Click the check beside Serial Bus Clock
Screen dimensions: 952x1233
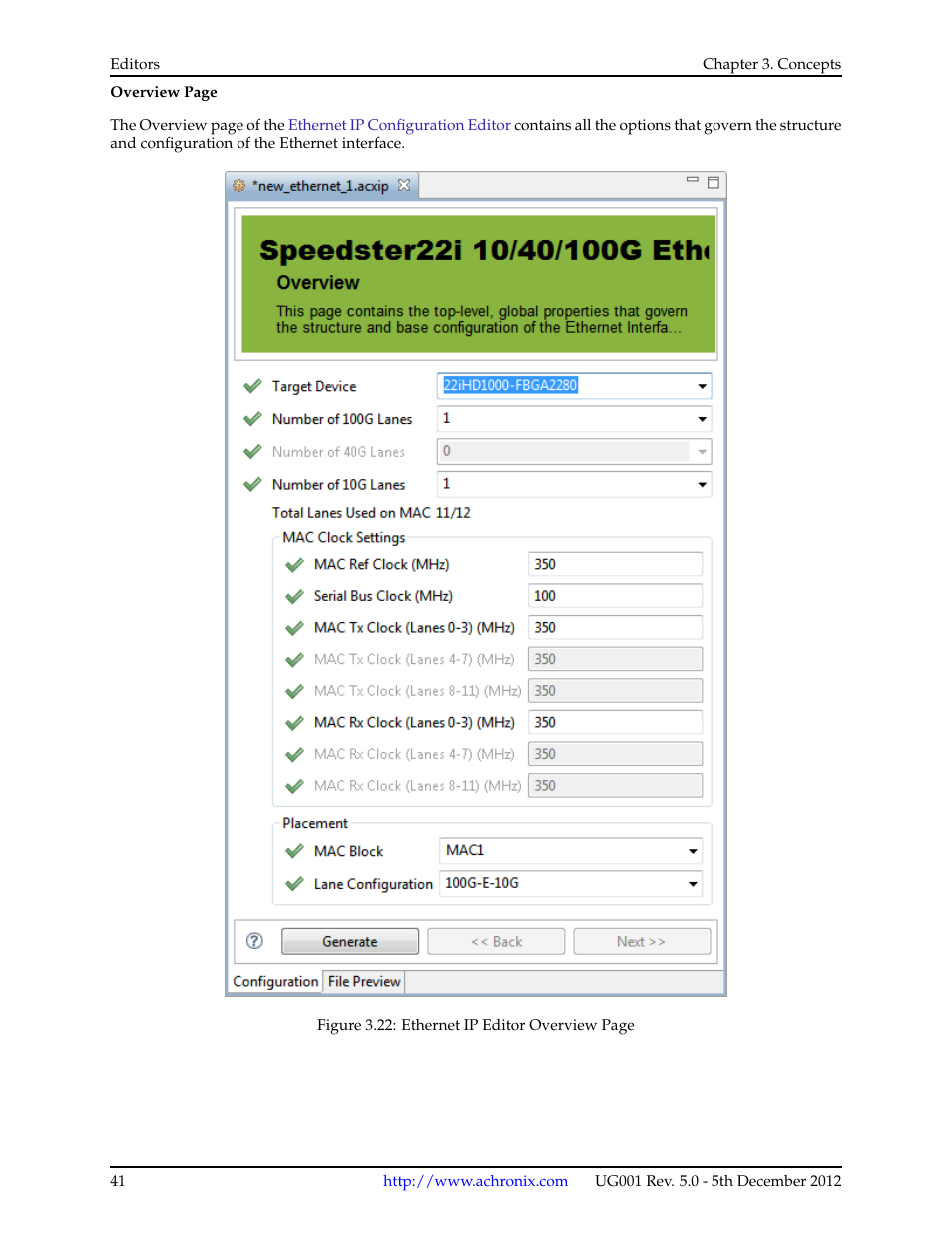point(294,597)
